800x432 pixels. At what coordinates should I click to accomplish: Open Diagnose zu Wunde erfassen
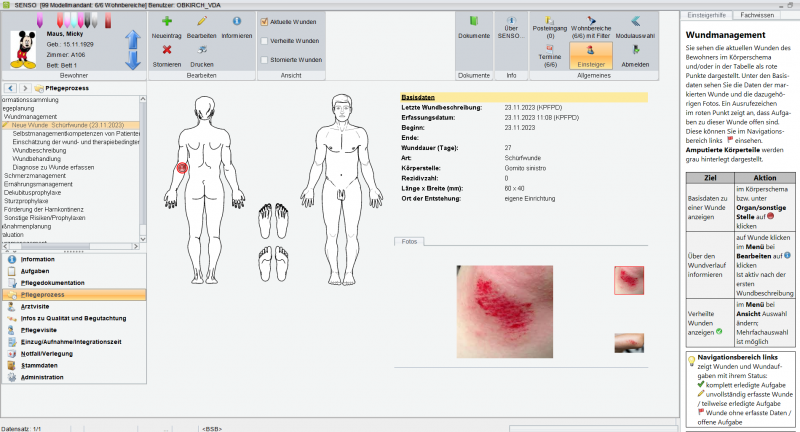(x=53, y=167)
